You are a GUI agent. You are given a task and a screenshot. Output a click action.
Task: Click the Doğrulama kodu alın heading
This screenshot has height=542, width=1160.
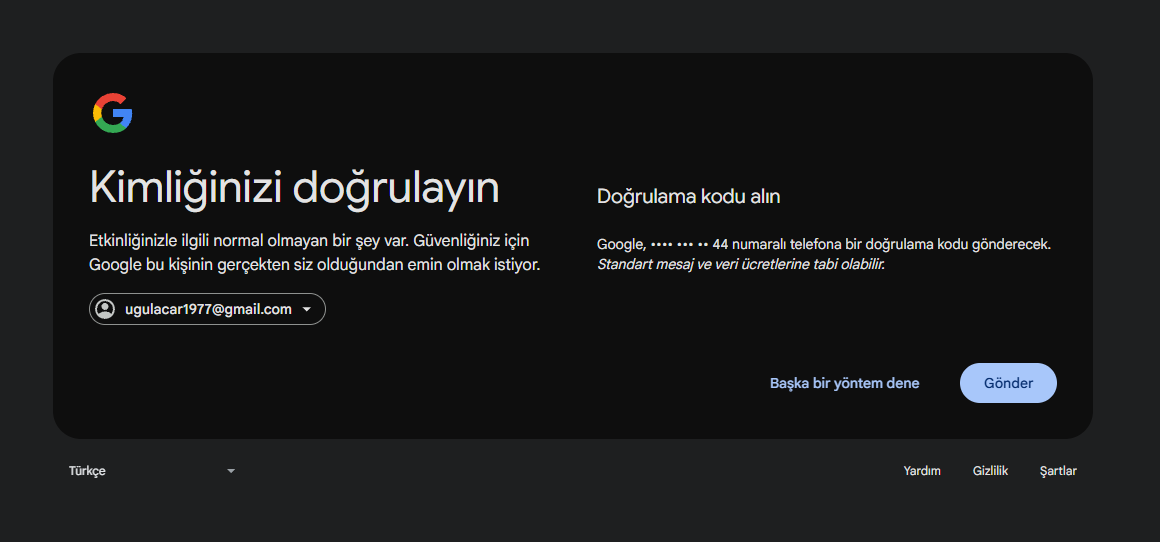(689, 197)
